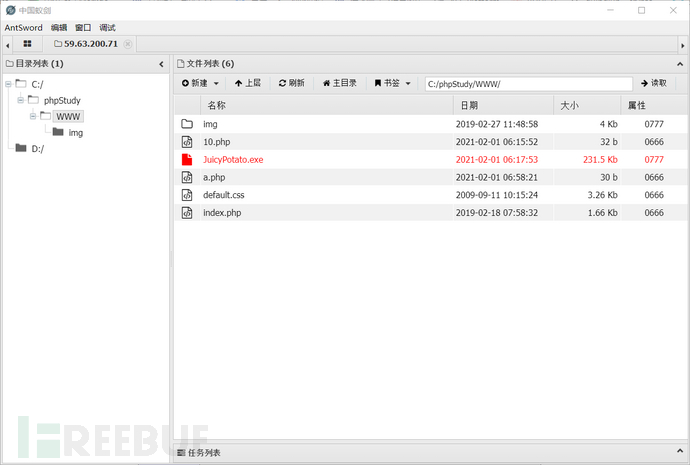Sort by 名称 column header
This screenshot has height=465, width=690.
(x=327, y=106)
